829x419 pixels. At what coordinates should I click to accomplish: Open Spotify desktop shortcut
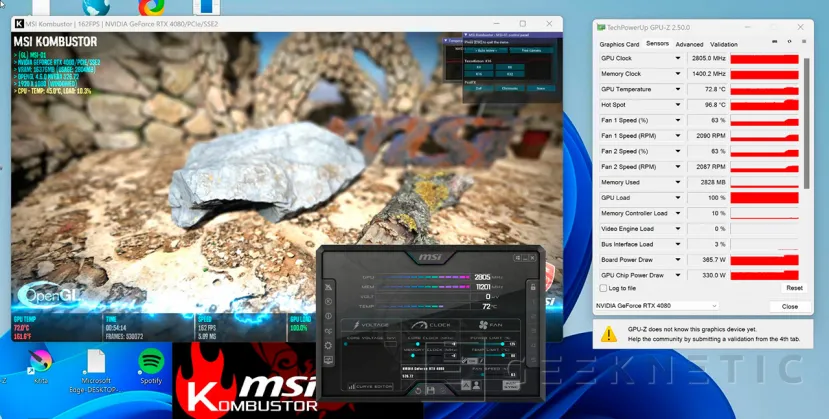(151, 362)
